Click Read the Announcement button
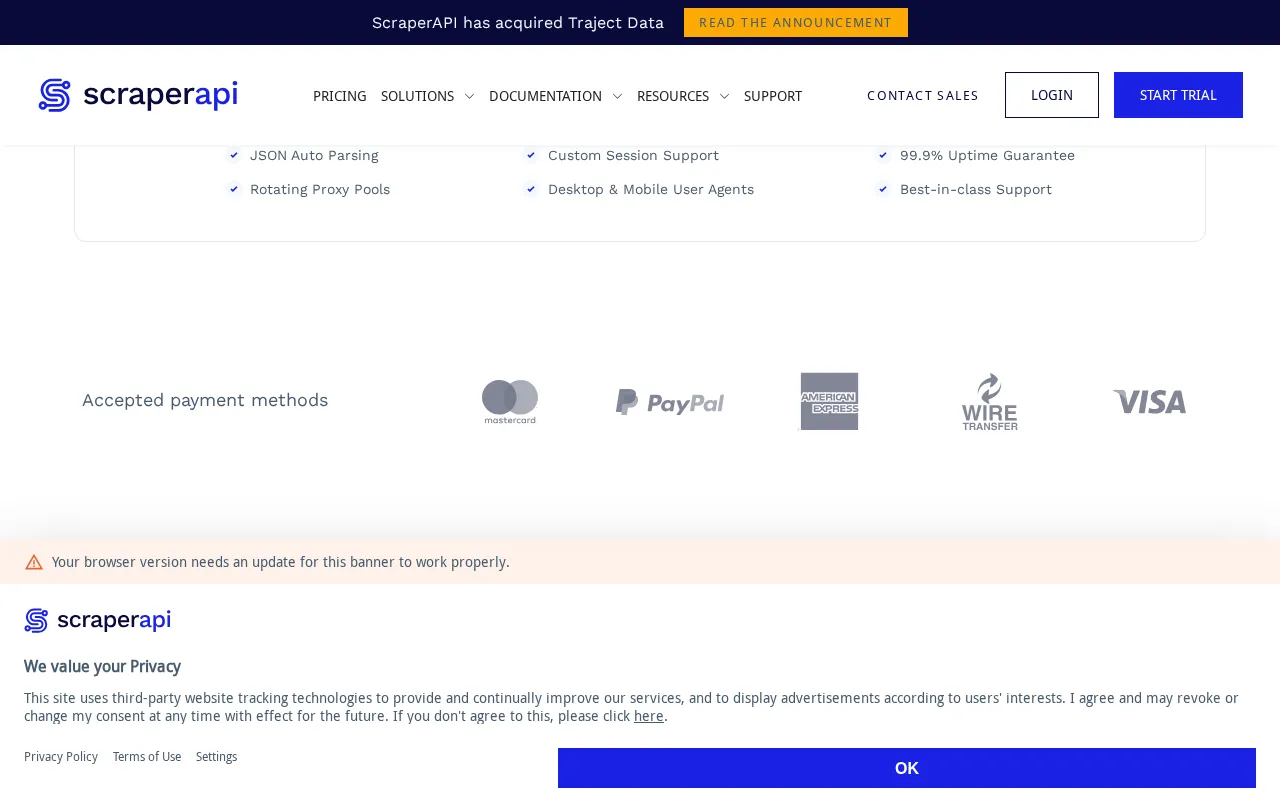 click(x=796, y=22)
